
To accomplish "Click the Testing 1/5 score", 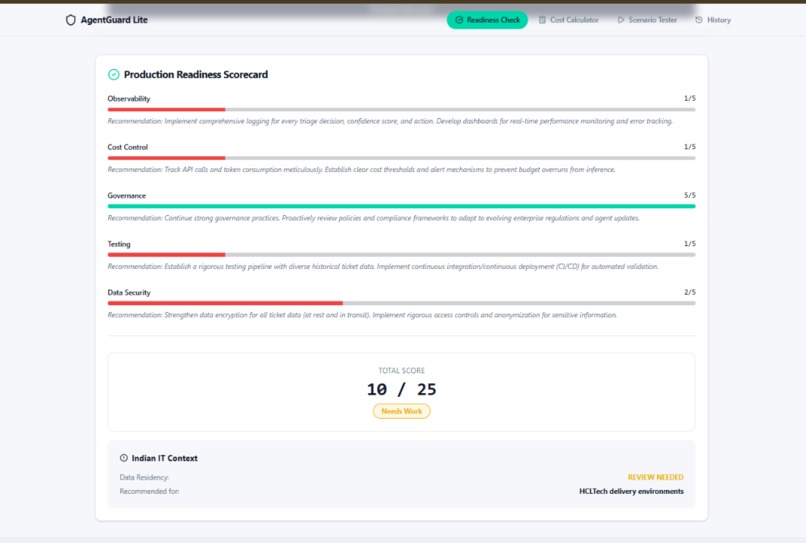I will (689, 244).
